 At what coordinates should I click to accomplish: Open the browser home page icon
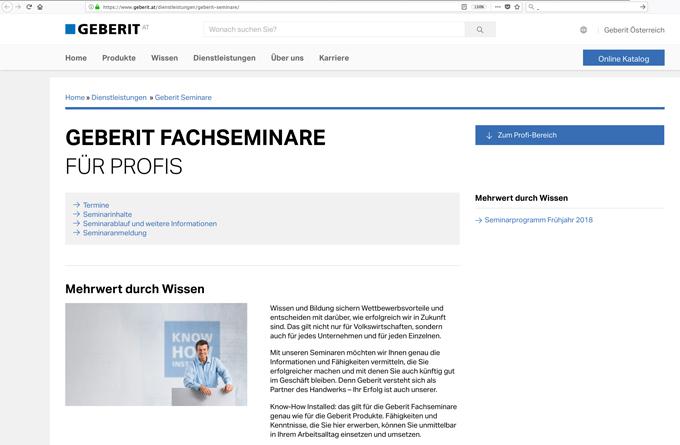tap(40, 7)
